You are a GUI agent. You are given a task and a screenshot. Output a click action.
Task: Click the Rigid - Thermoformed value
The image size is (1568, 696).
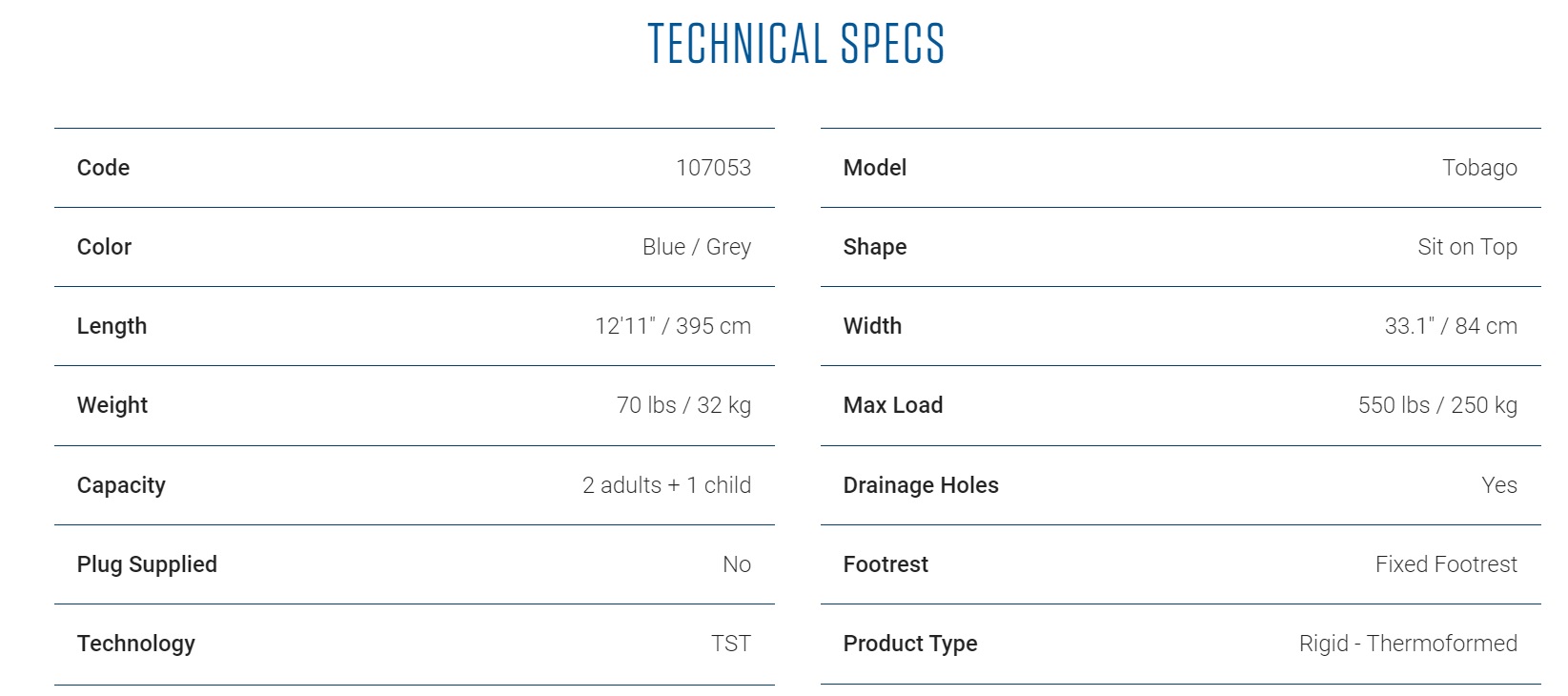point(1408,644)
